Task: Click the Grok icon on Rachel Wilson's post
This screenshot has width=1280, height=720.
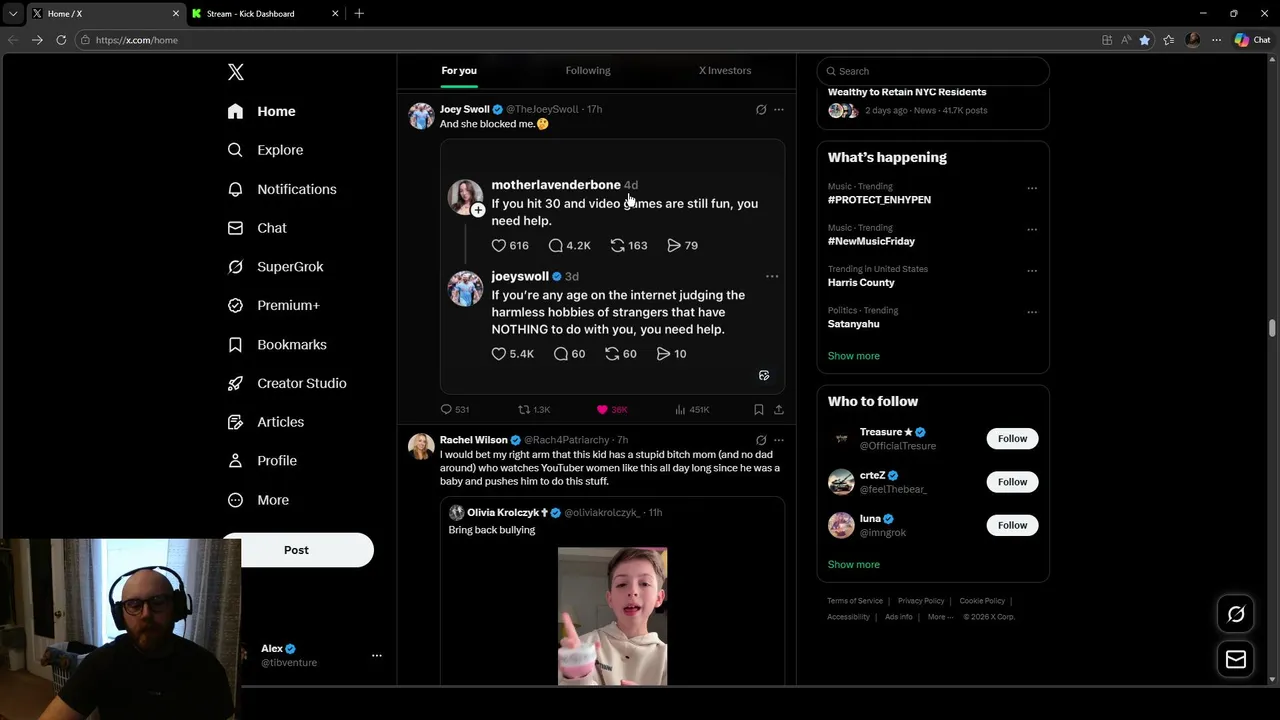Action: pyautogui.click(x=761, y=440)
